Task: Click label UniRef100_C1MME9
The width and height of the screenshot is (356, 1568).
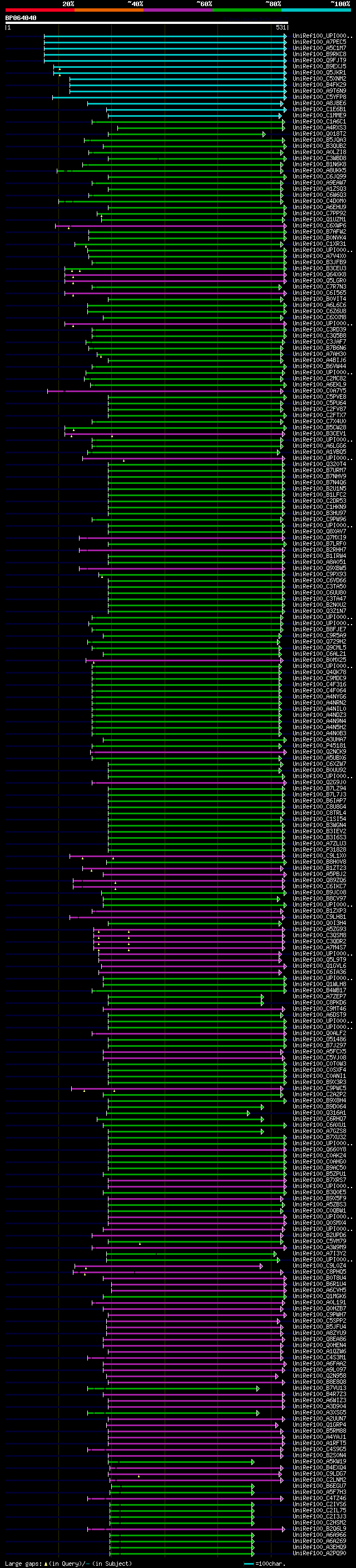Action: tap(319, 116)
